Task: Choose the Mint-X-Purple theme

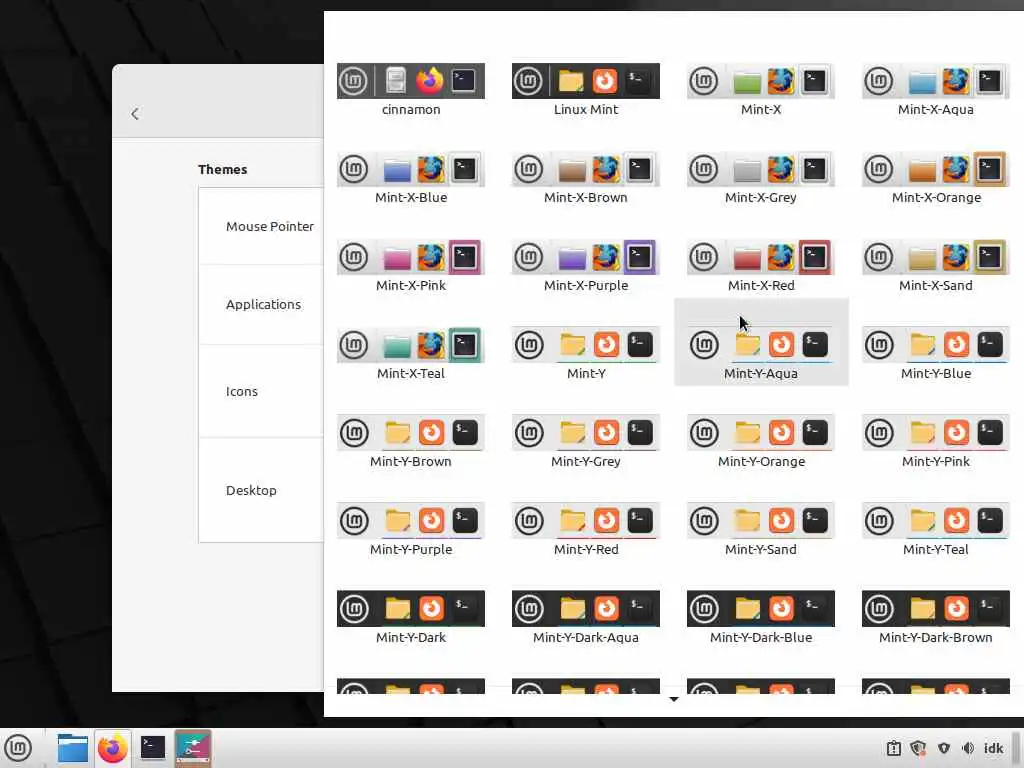Action: click(586, 266)
